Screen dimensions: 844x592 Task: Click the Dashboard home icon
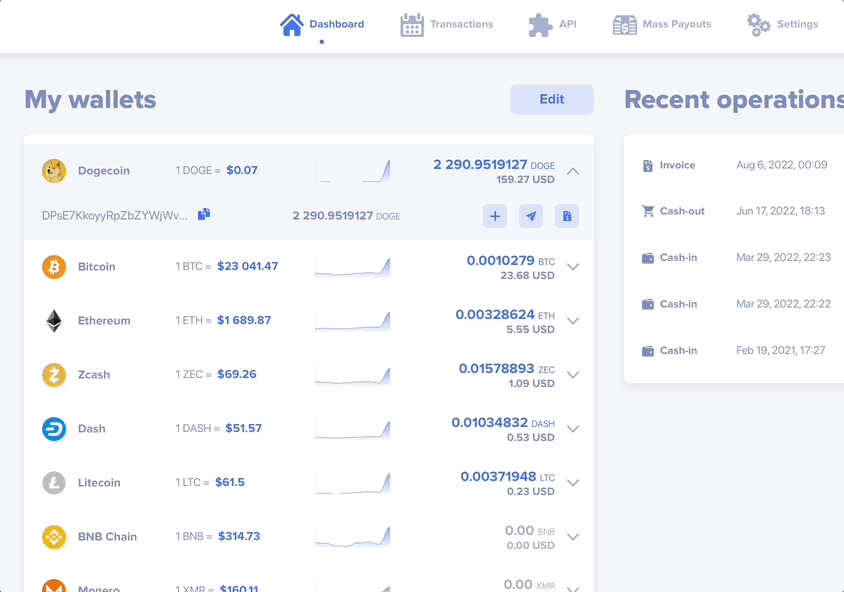[292, 25]
